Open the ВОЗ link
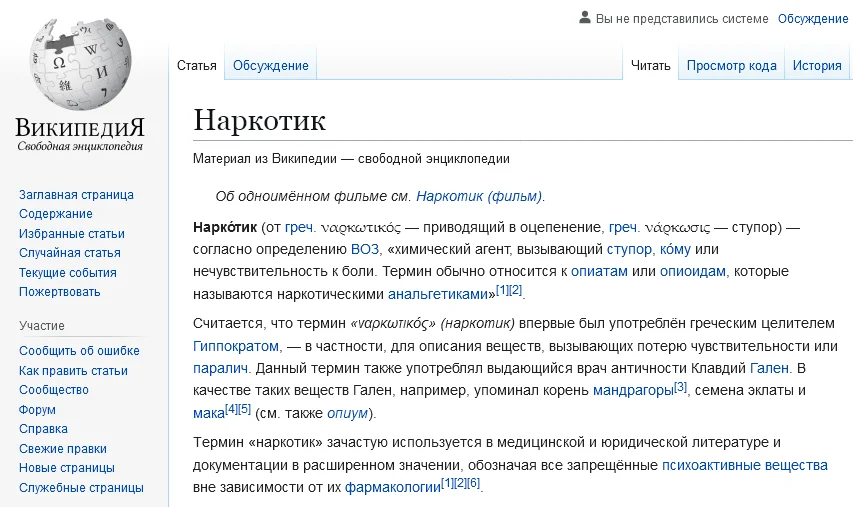This screenshot has width=853, height=507. click(x=364, y=249)
